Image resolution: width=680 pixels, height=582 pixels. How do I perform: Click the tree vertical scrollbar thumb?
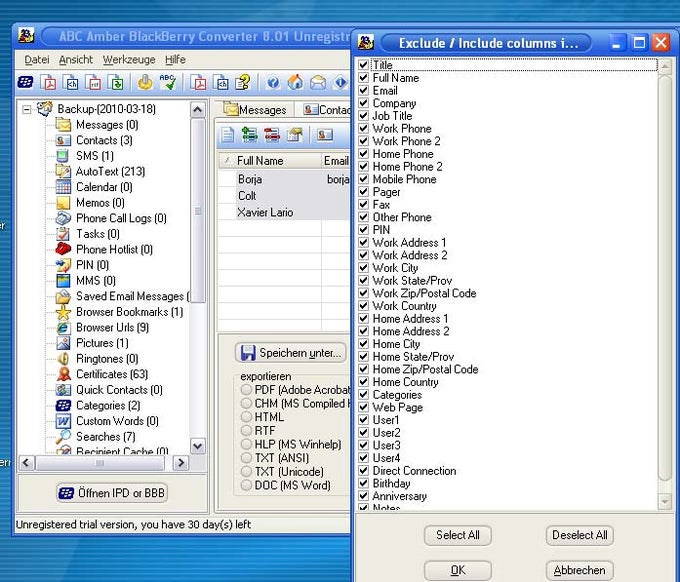(x=197, y=210)
